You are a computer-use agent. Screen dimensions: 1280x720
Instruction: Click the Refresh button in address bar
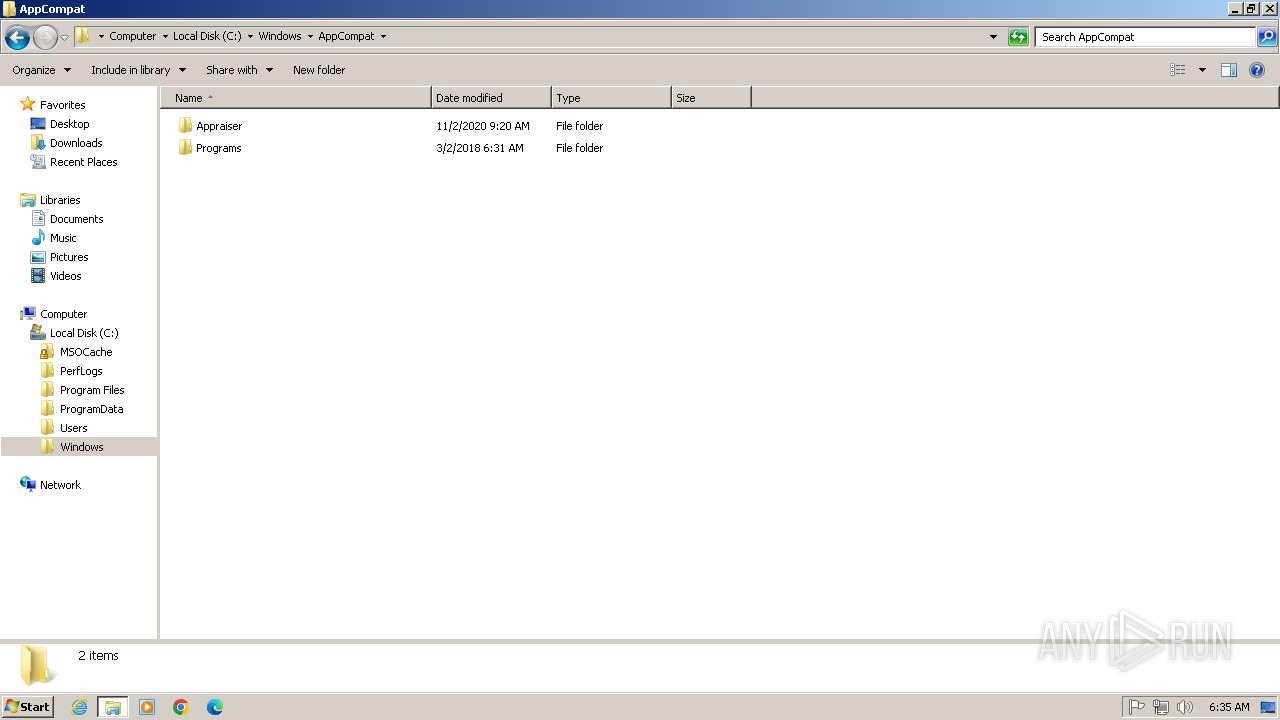(x=1018, y=37)
